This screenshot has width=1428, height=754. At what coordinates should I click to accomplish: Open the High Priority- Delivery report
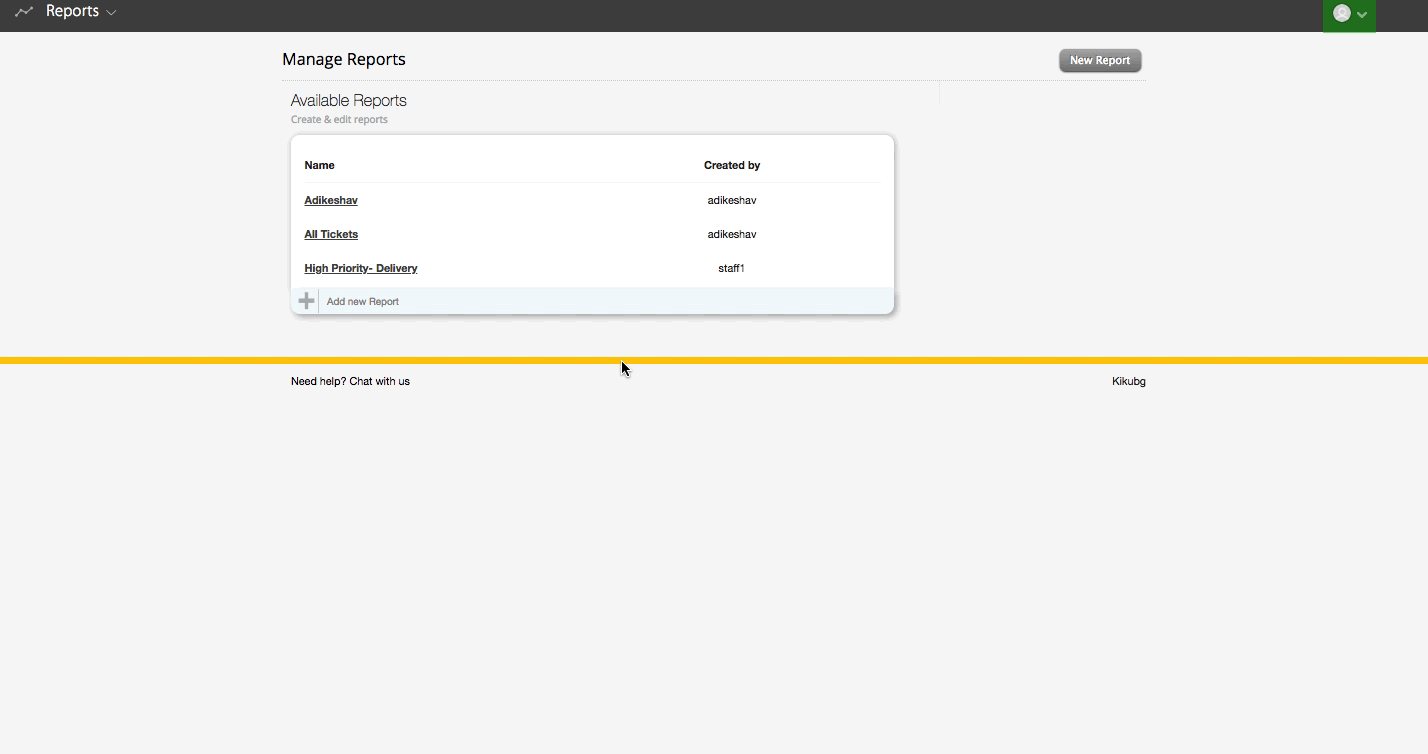(361, 268)
